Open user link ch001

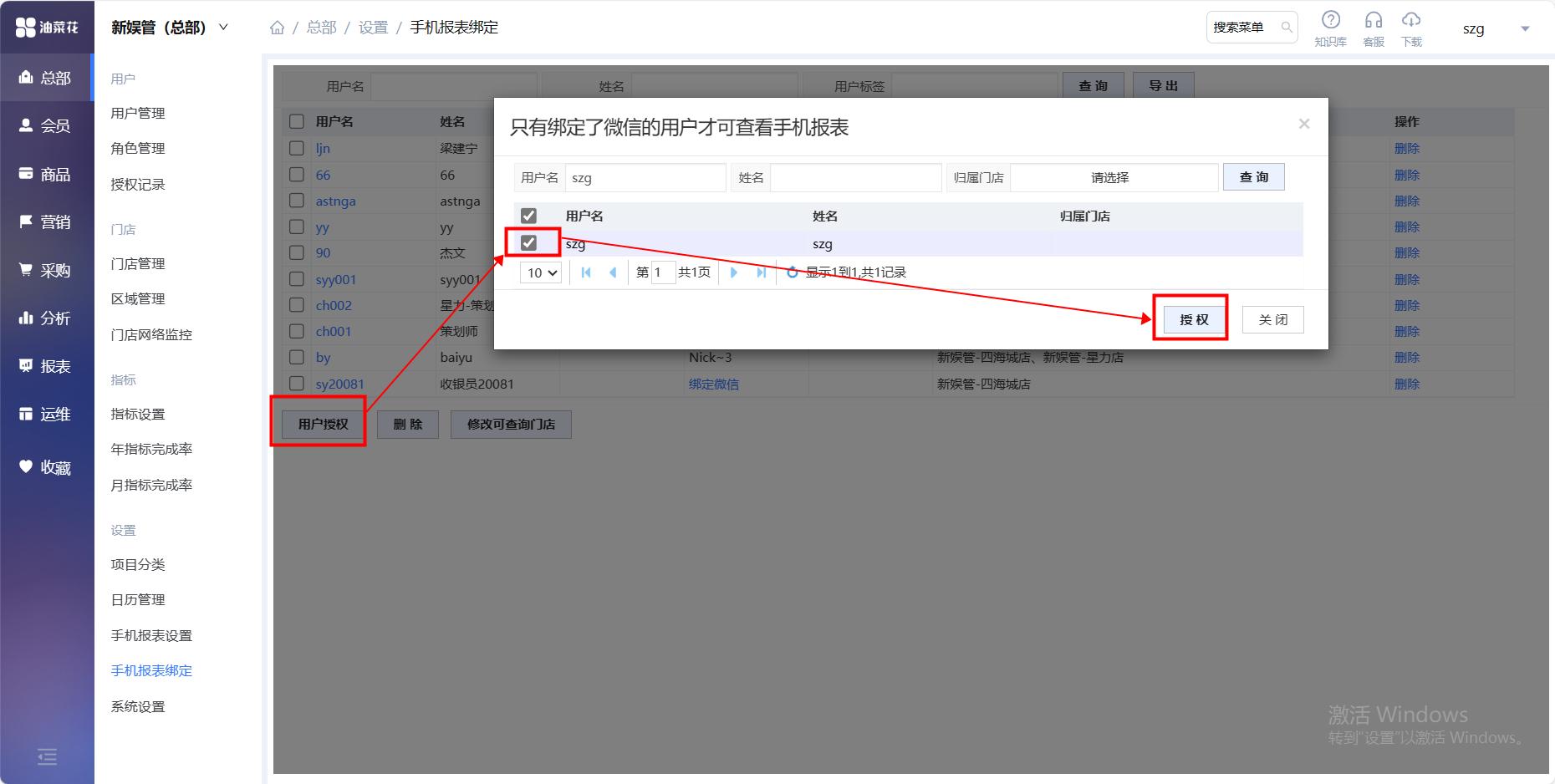tap(333, 331)
